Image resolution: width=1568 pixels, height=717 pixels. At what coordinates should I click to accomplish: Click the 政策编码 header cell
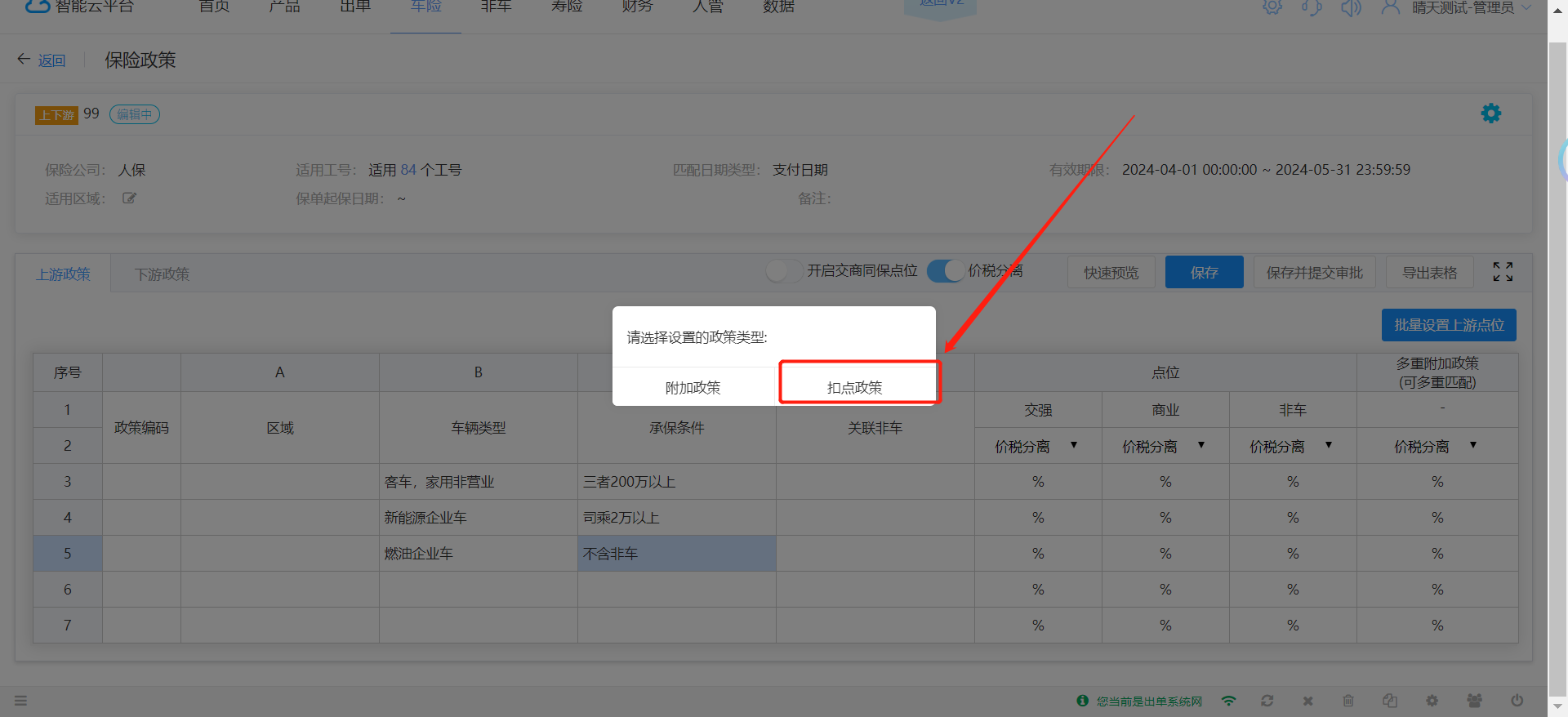[141, 428]
